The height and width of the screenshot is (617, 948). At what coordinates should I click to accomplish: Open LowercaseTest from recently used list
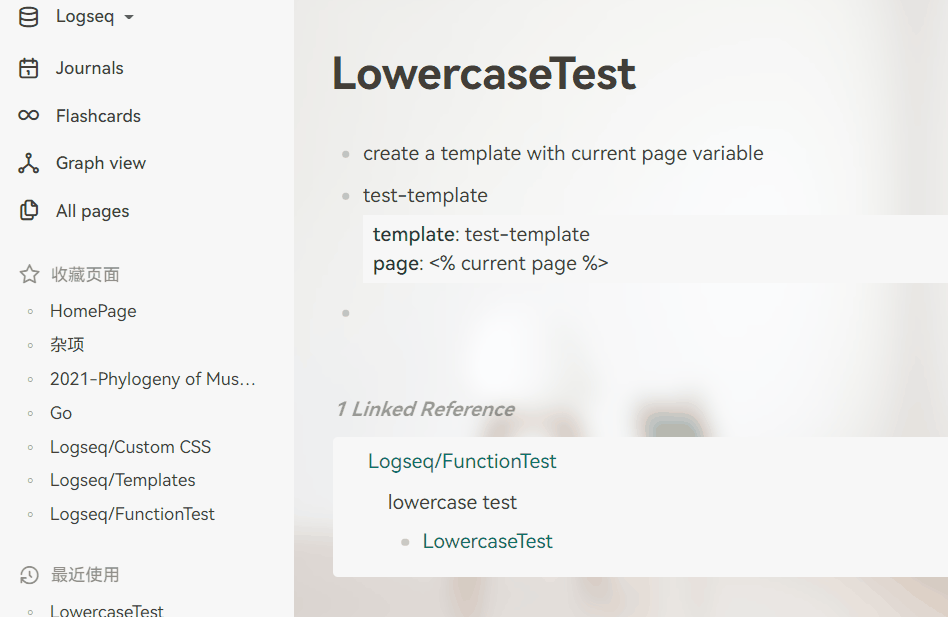point(107,609)
